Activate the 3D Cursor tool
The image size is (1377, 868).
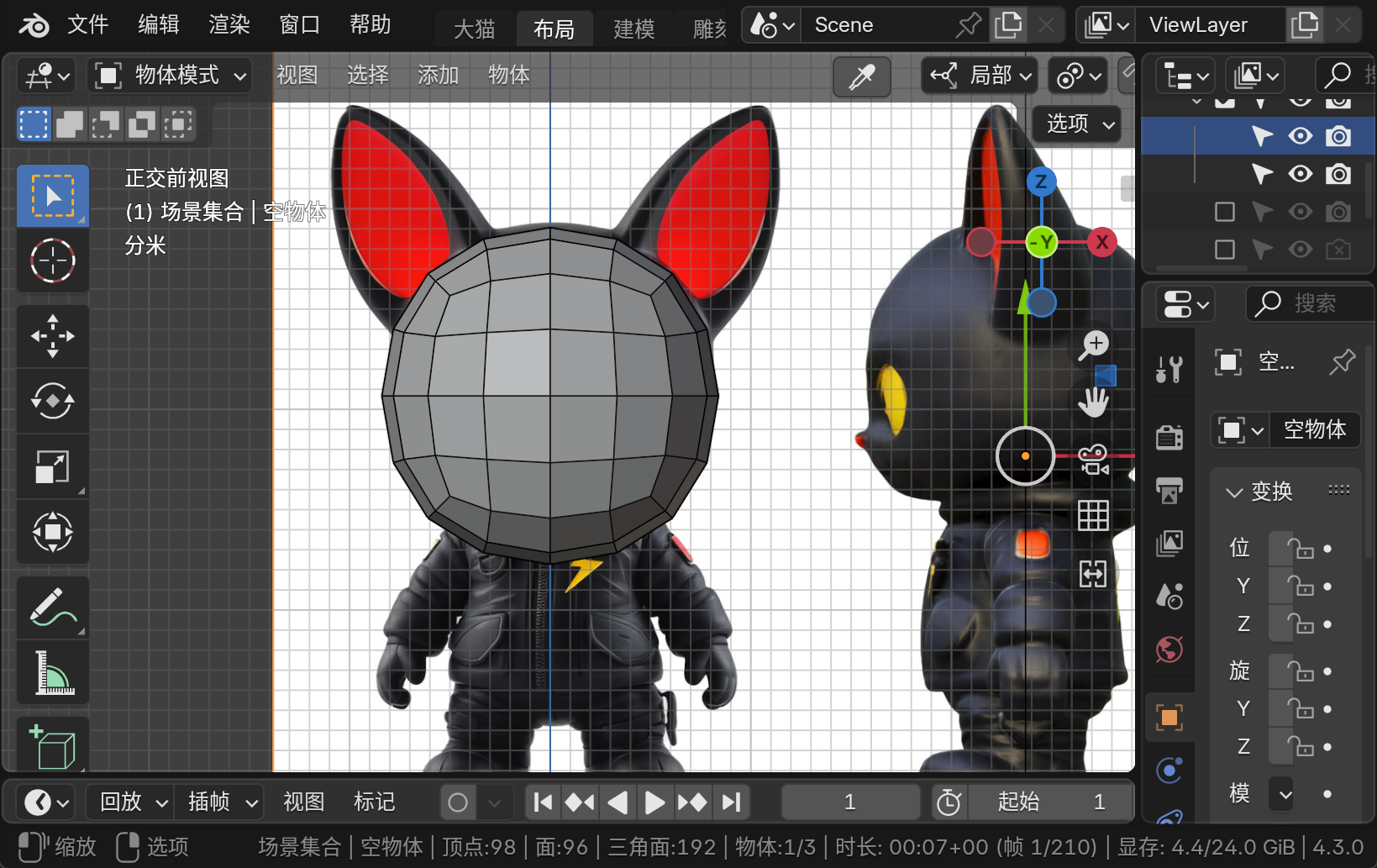53,260
